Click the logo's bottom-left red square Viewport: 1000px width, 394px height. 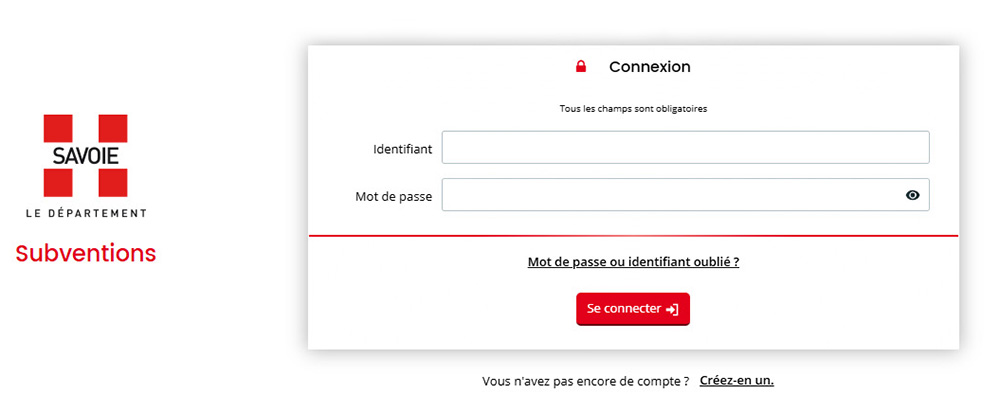coord(59,183)
